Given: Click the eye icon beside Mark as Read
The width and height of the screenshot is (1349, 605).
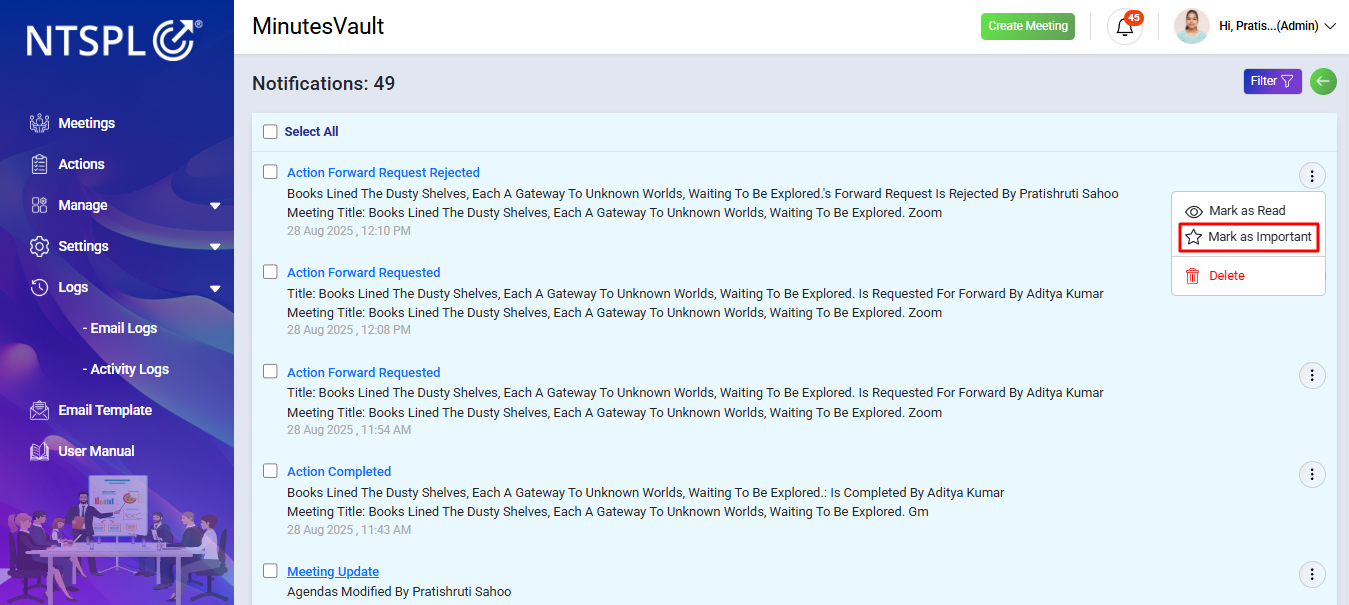Looking at the screenshot, I should pyautogui.click(x=1193, y=211).
